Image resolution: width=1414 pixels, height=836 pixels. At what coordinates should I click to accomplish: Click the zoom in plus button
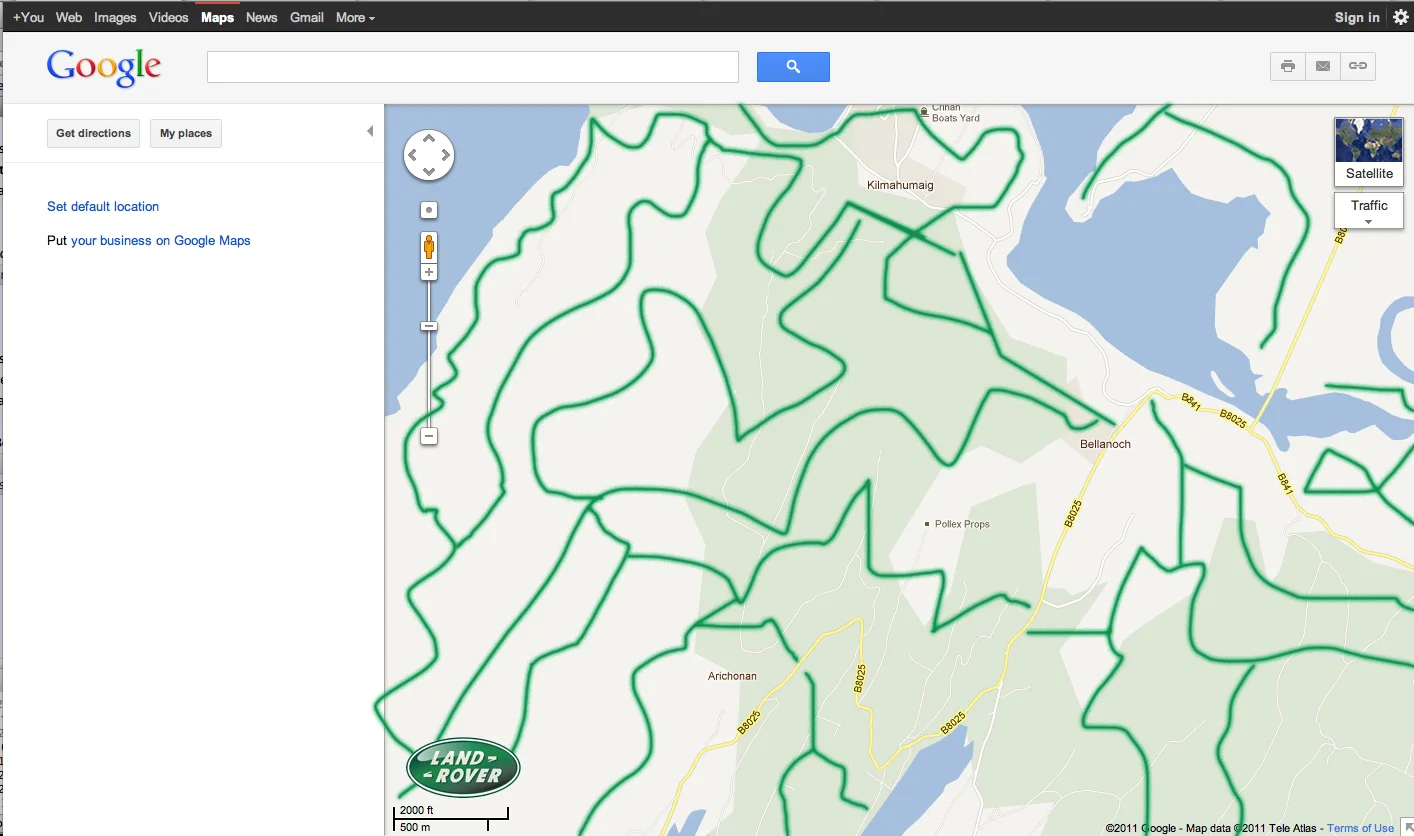pyautogui.click(x=429, y=272)
